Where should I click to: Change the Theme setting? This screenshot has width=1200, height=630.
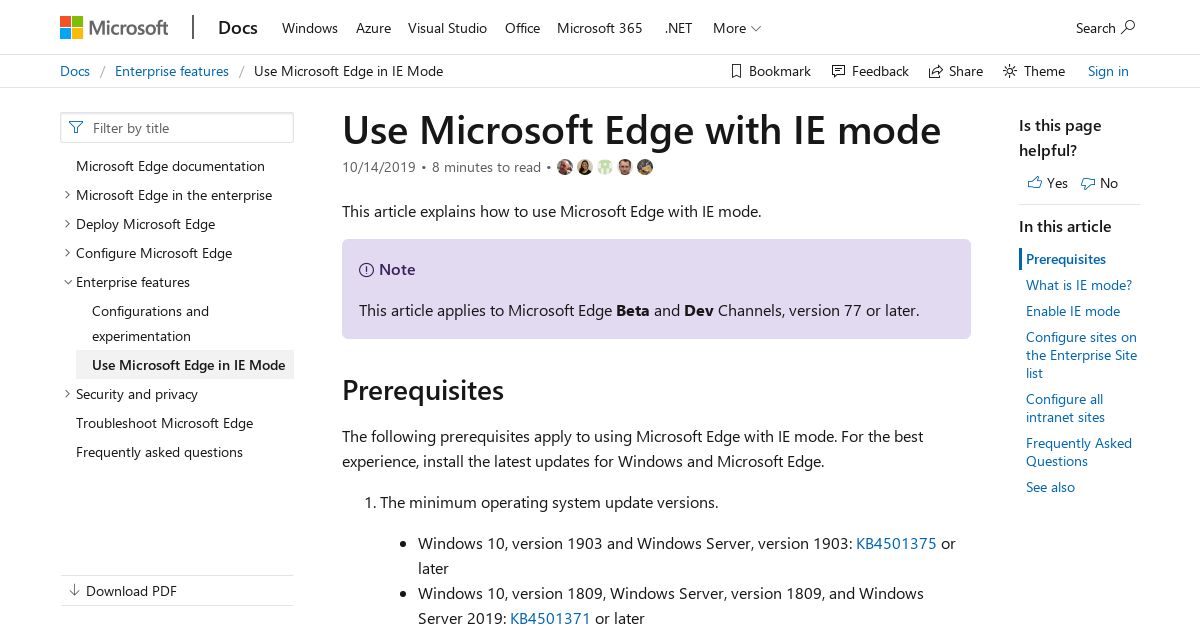[1034, 71]
